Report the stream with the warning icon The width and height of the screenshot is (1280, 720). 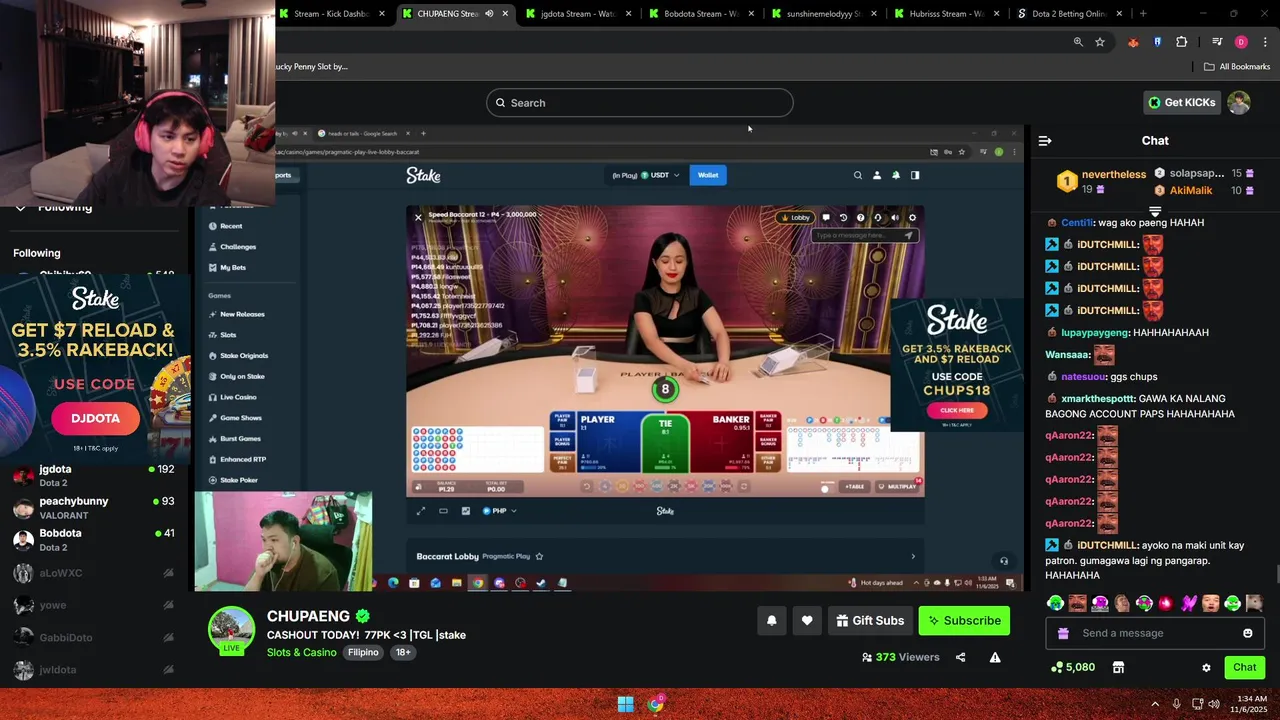995,657
